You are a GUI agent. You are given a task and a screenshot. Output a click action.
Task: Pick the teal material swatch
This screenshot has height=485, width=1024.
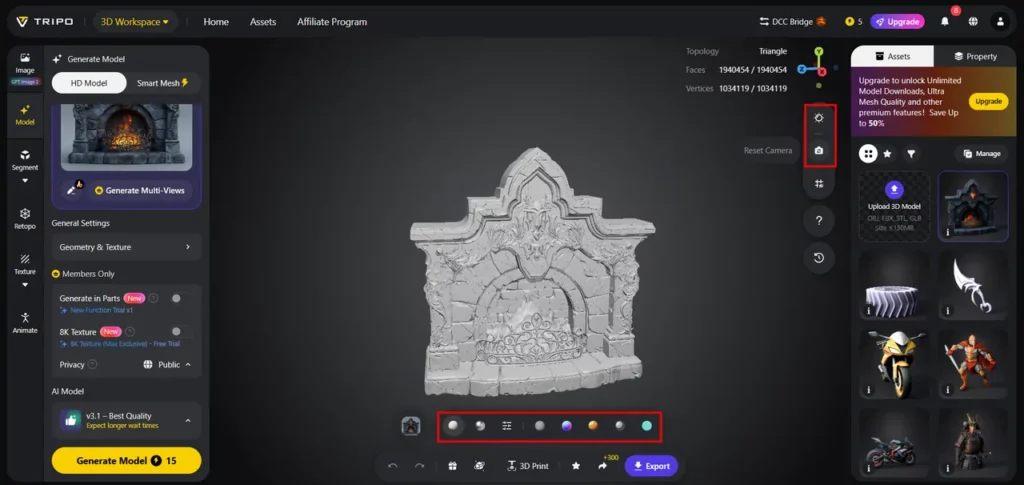647,426
